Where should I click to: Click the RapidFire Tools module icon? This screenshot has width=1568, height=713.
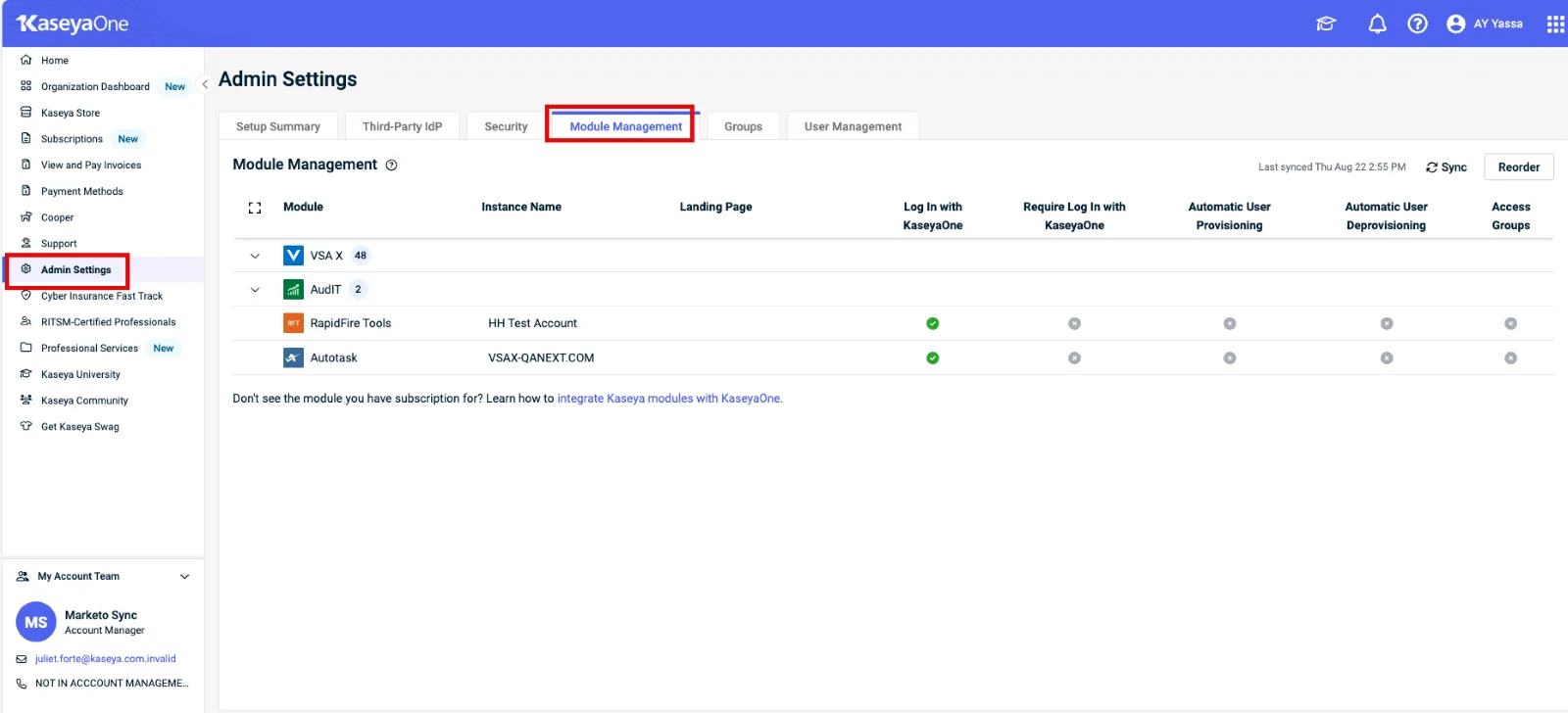coord(293,323)
